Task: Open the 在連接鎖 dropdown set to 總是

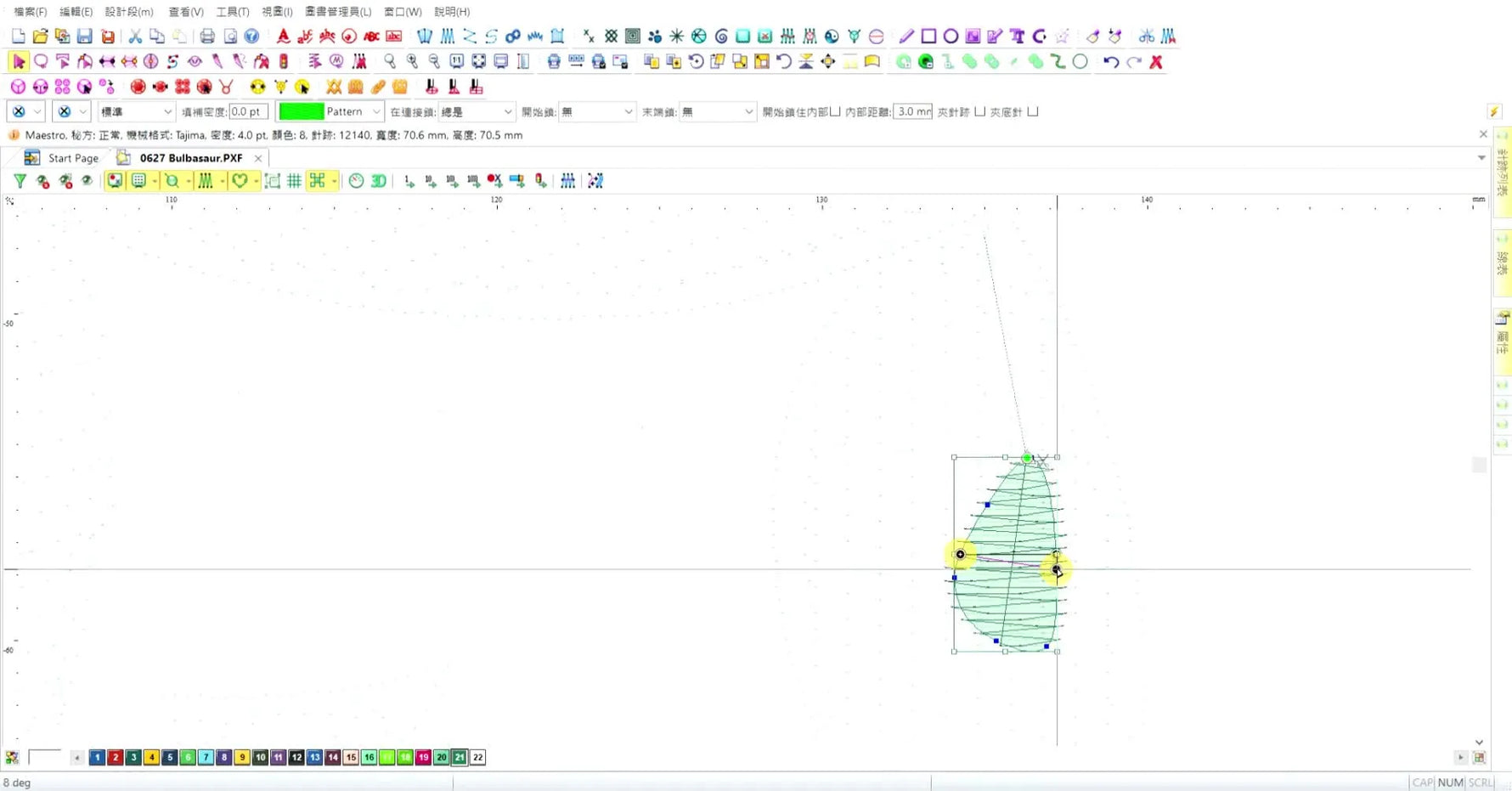Action: click(477, 111)
